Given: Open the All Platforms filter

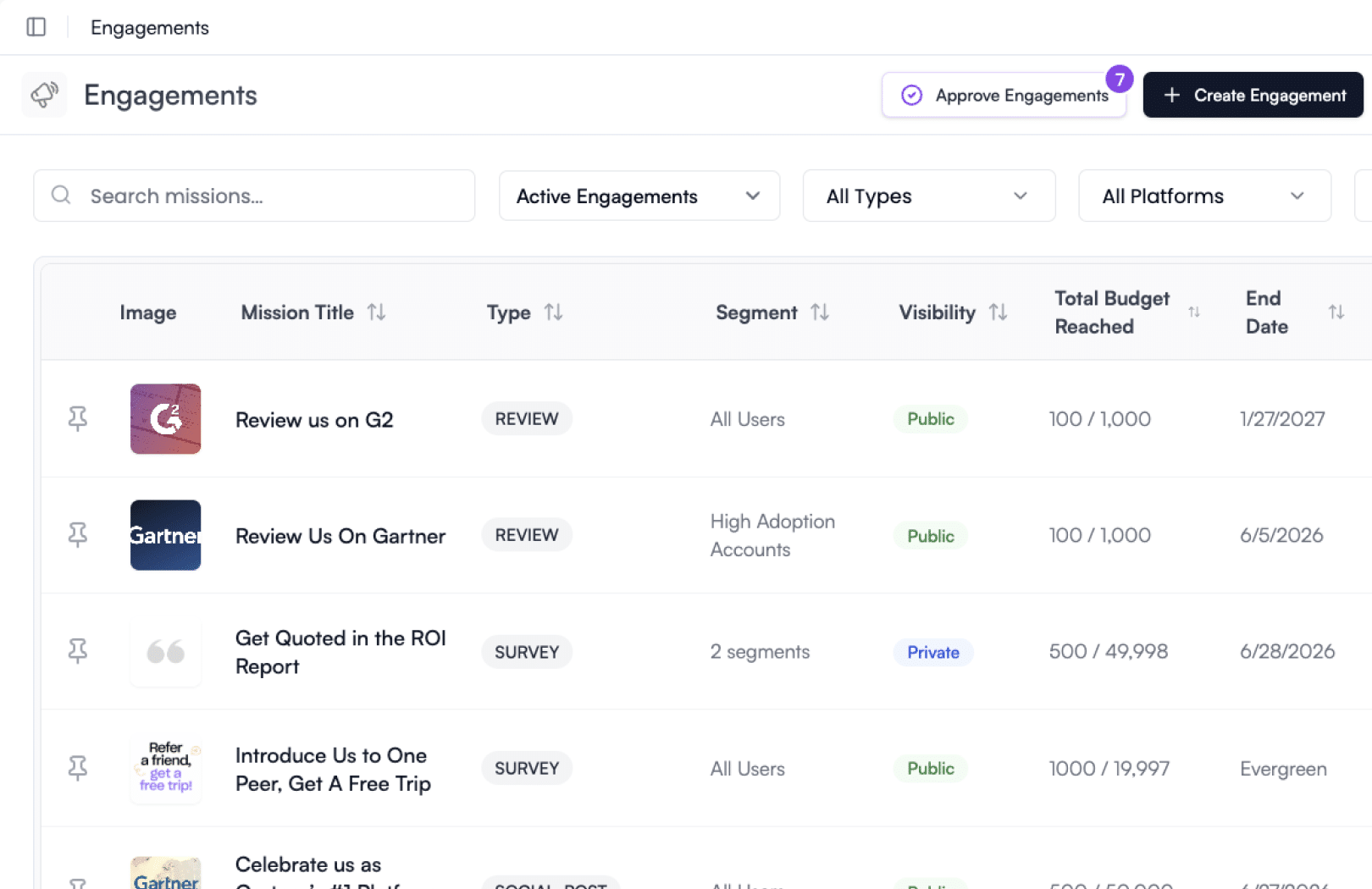Looking at the screenshot, I should click(x=1203, y=196).
